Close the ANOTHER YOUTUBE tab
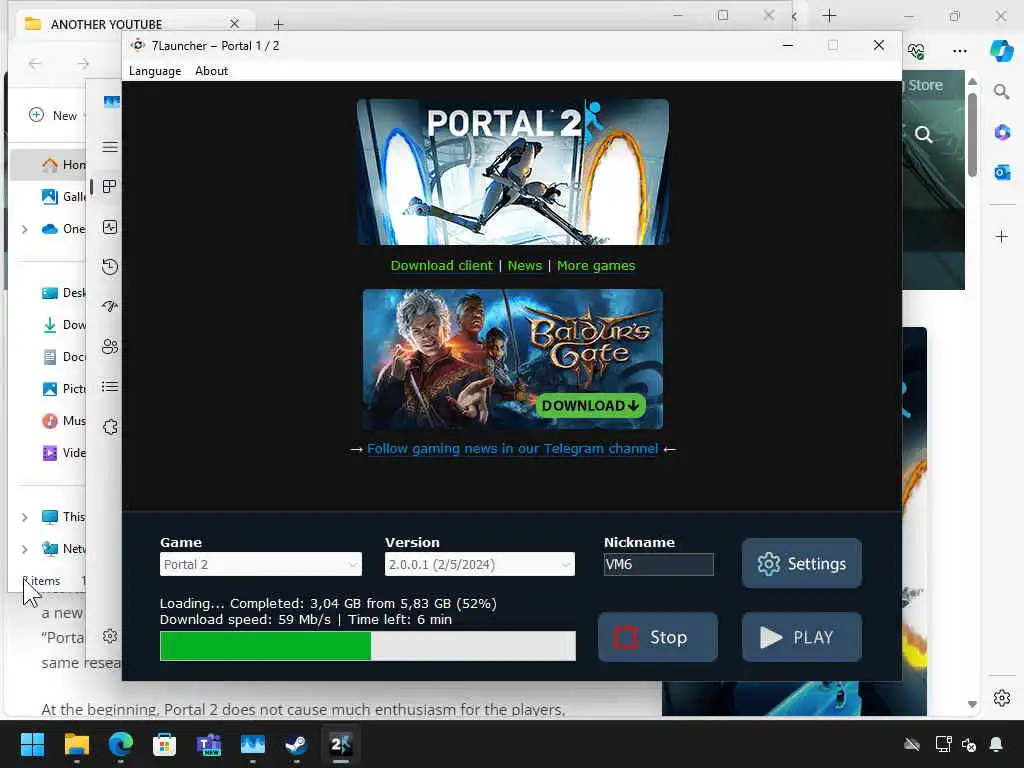The width and height of the screenshot is (1024, 768). (234, 24)
